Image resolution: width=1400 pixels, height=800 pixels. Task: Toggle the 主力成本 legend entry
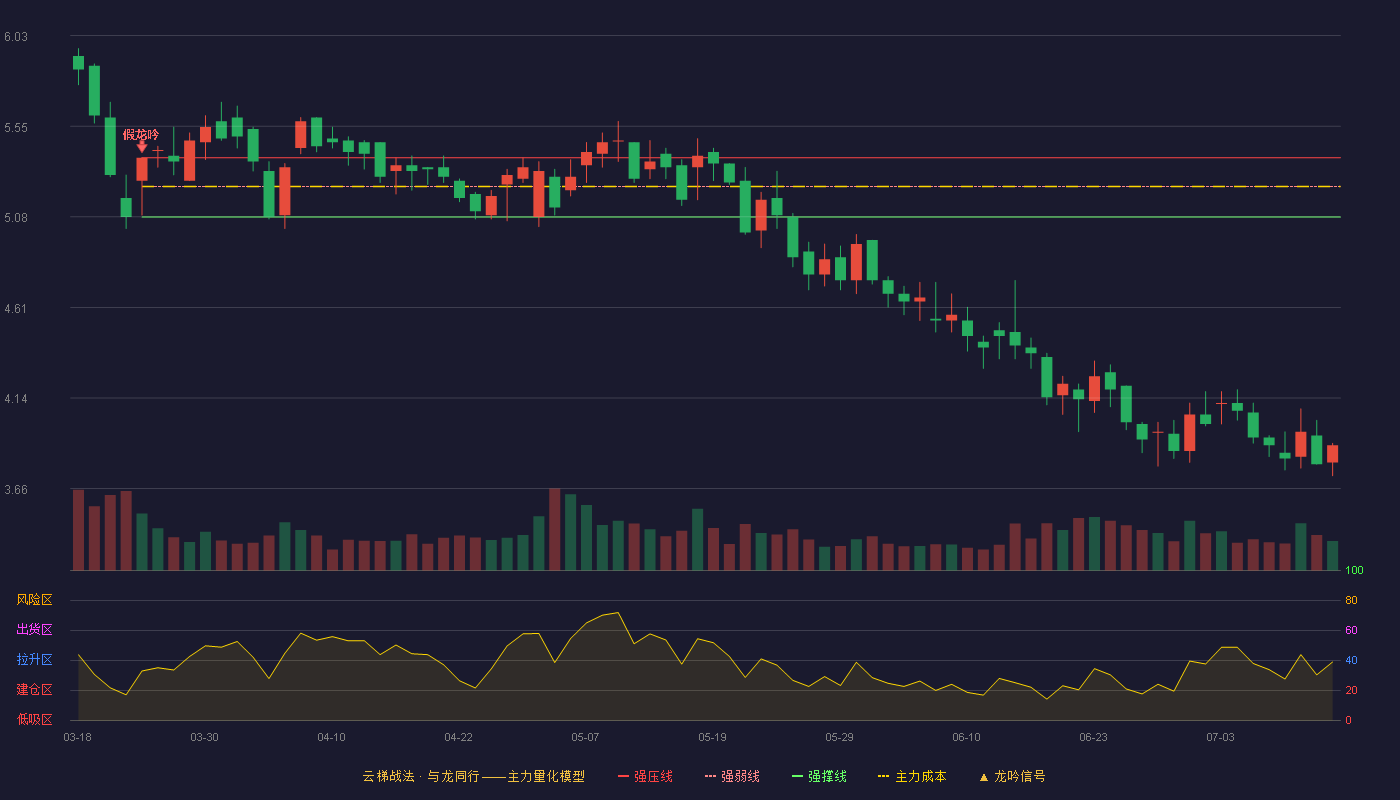pyautogui.click(x=912, y=776)
